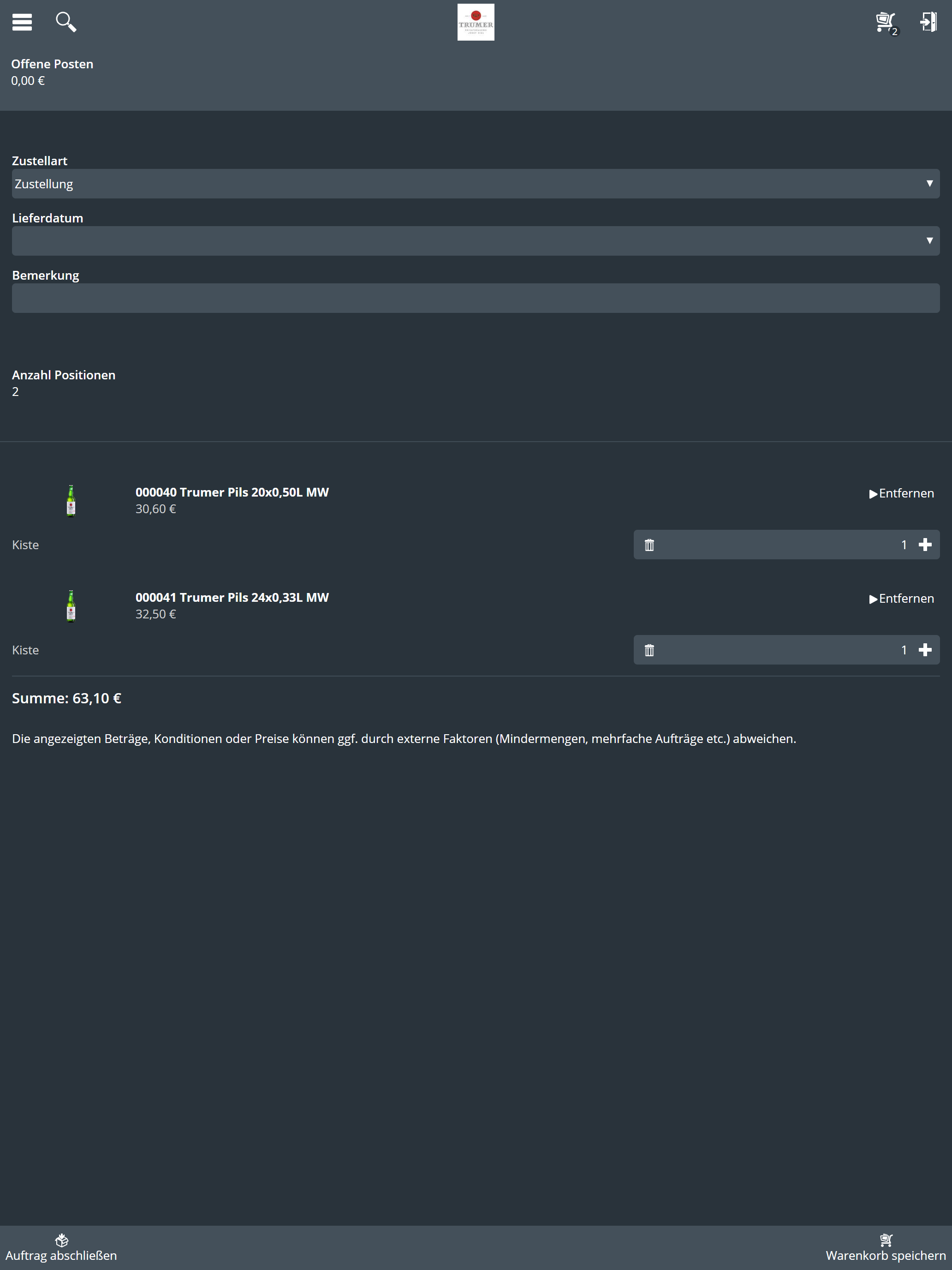The width and height of the screenshot is (952, 1270).
Task: Click trash icon for Pils 20x0,50L
Action: pos(649,545)
